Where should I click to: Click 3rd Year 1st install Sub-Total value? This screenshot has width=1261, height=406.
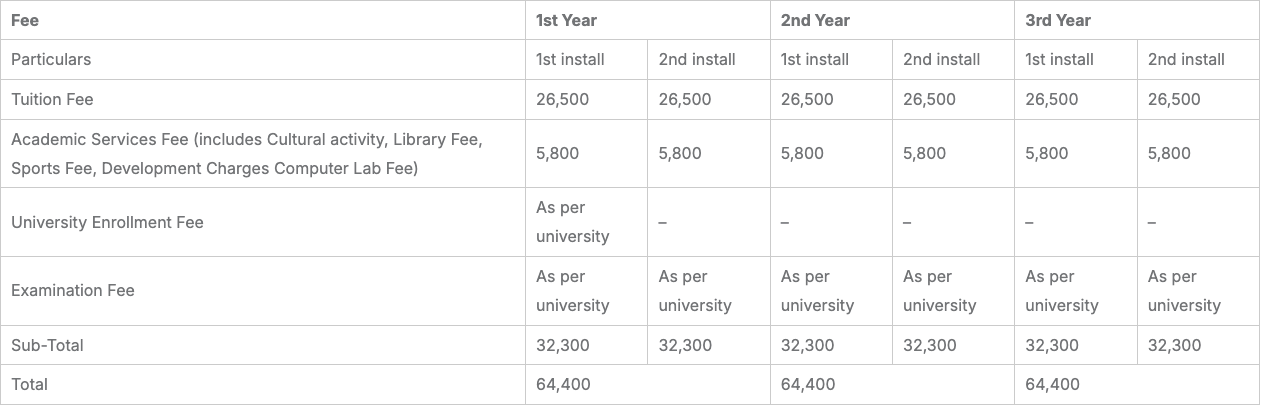(1052, 345)
